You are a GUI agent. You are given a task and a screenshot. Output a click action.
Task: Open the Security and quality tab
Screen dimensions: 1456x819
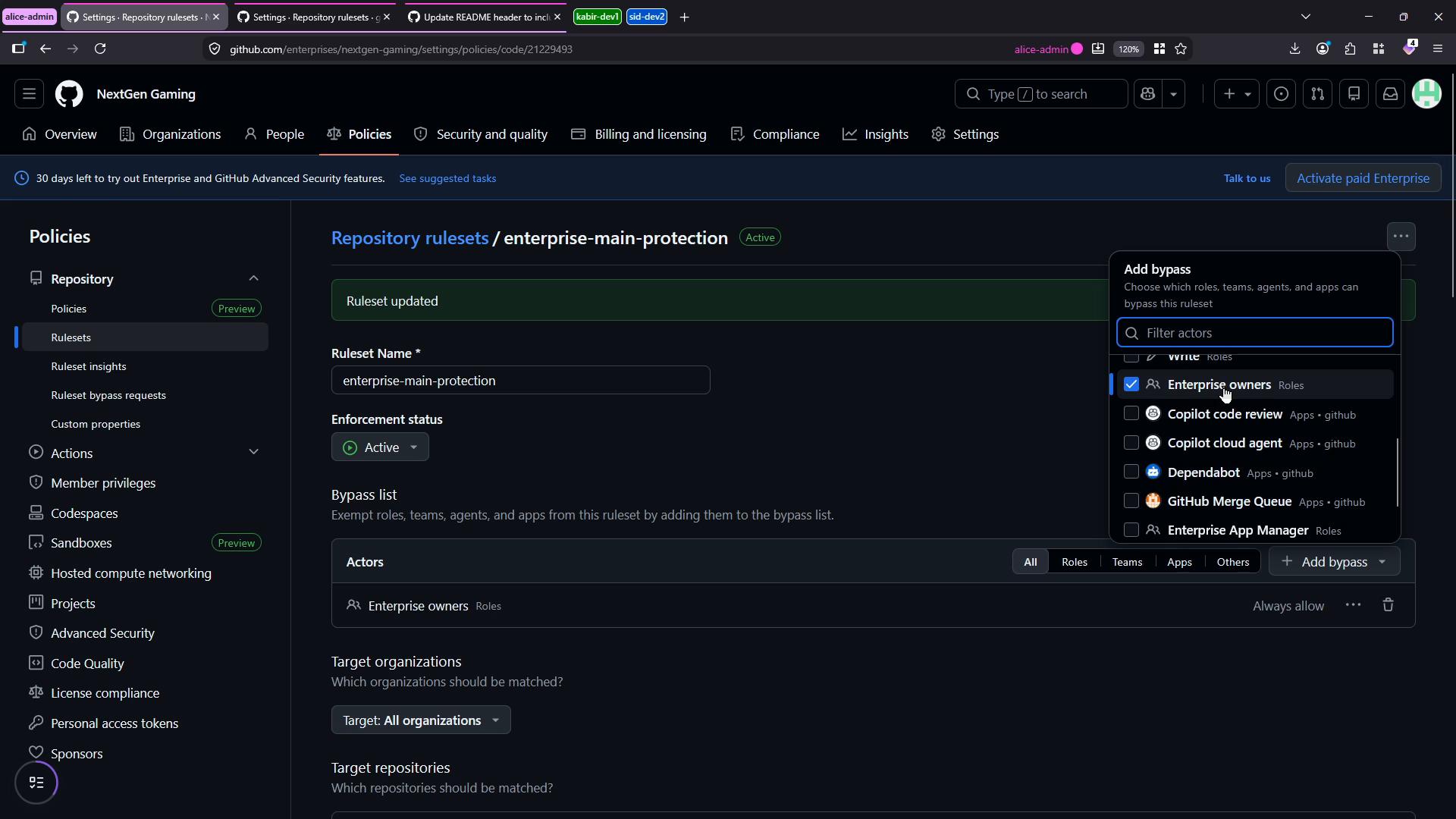pyautogui.click(x=481, y=134)
